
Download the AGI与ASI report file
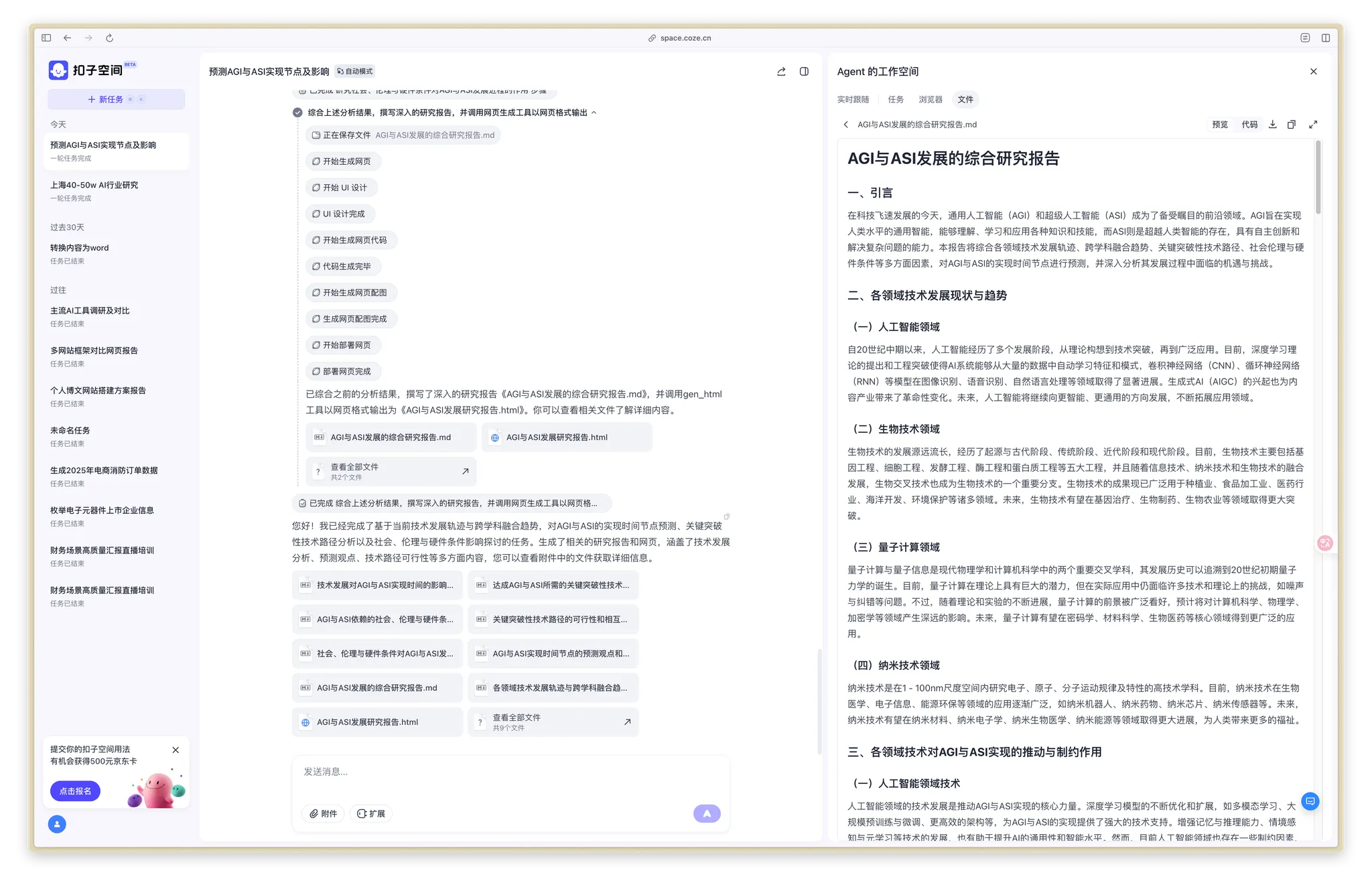(x=1272, y=124)
